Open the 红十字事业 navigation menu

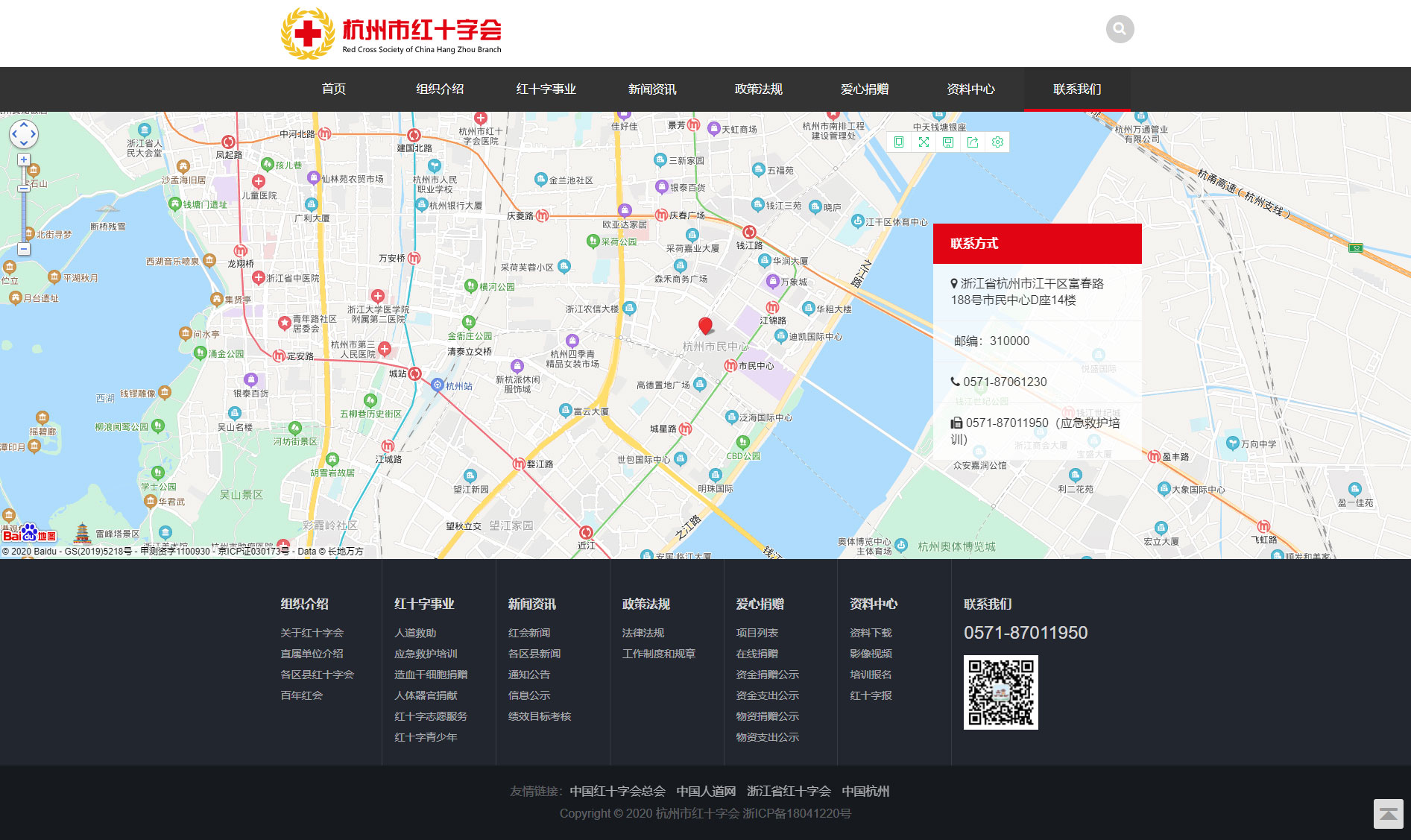pos(546,89)
